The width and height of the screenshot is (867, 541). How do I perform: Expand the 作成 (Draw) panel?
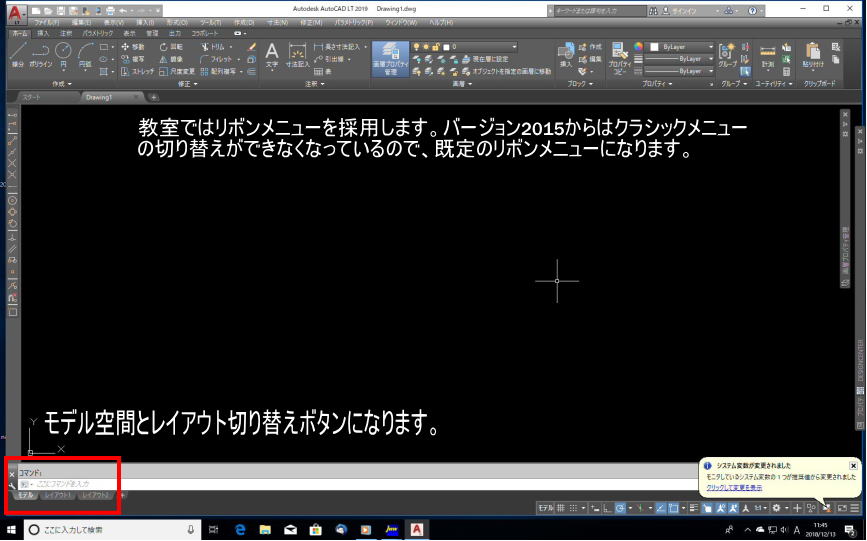(61, 84)
